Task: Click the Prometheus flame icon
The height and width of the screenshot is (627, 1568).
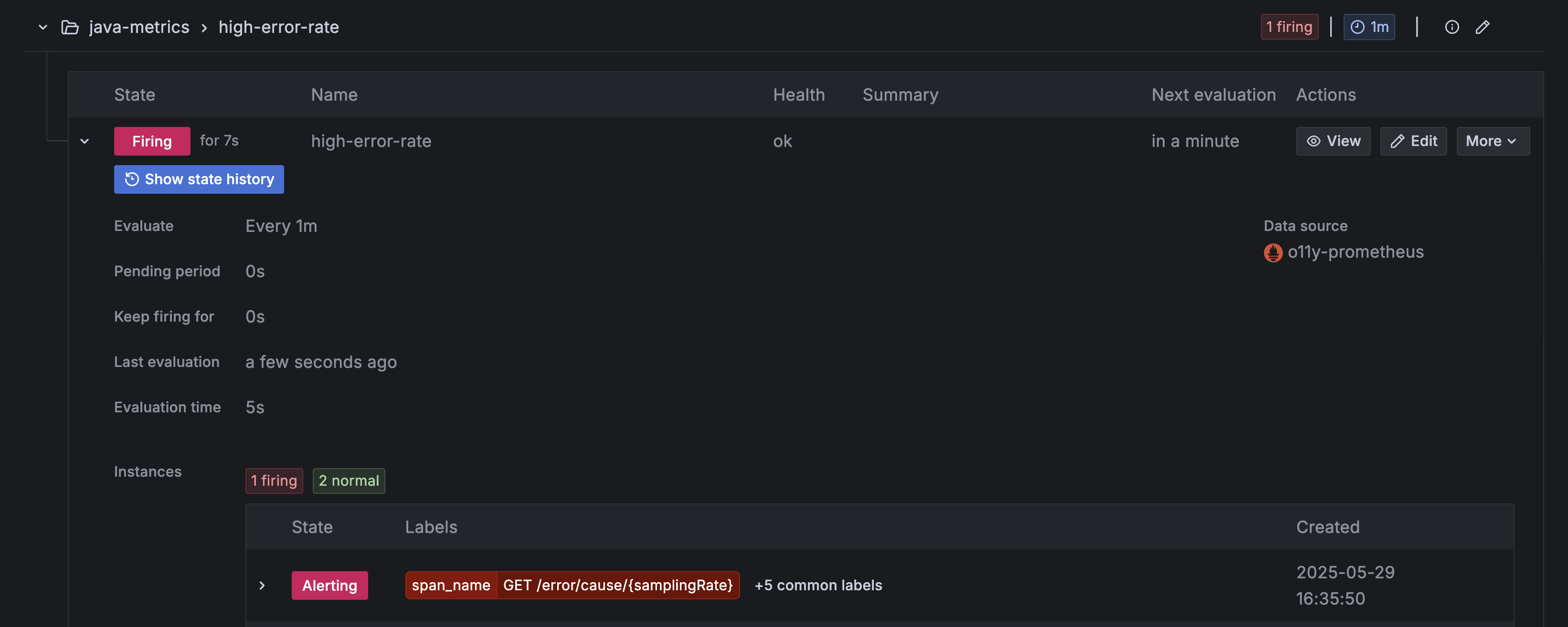Action: coord(1273,252)
